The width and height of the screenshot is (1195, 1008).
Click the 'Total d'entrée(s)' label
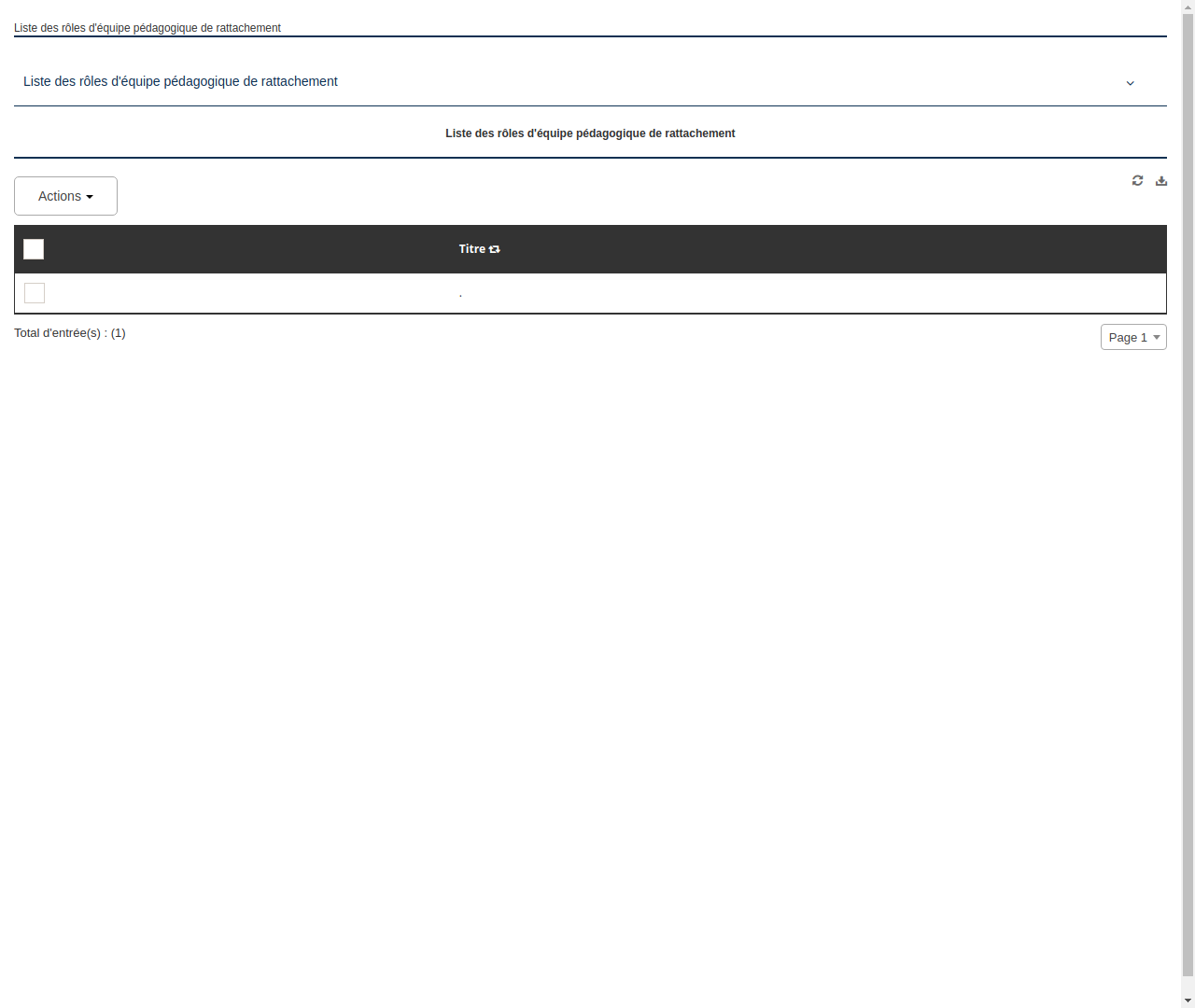70,333
